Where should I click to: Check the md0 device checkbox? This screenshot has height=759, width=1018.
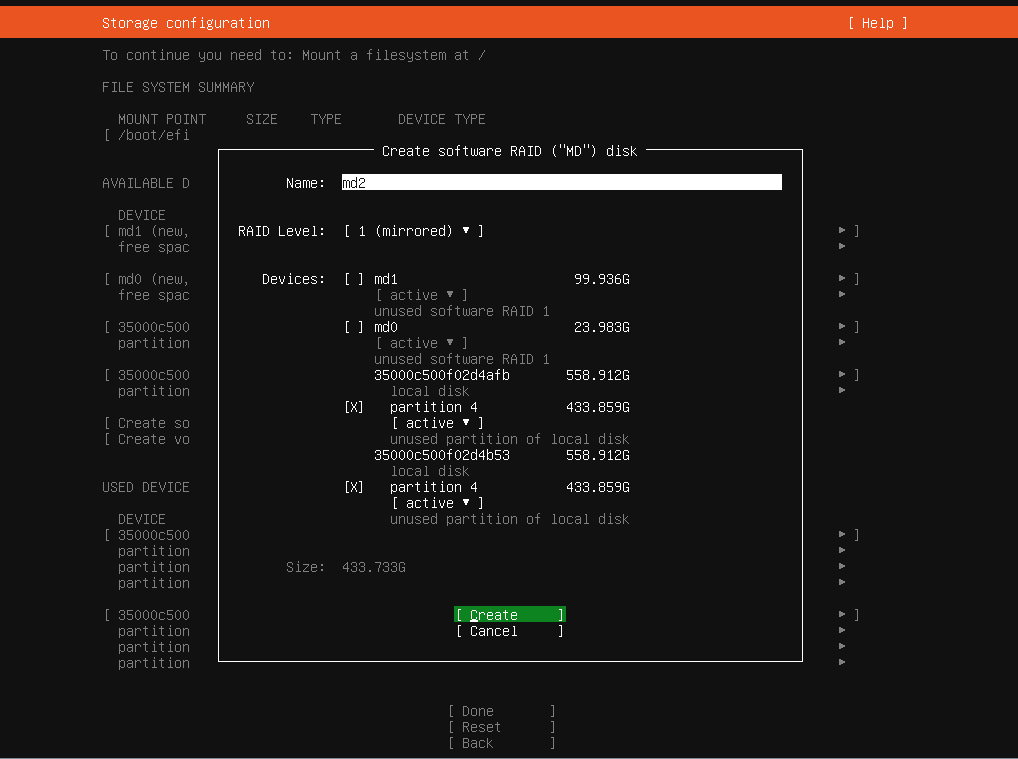tap(354, 327)
